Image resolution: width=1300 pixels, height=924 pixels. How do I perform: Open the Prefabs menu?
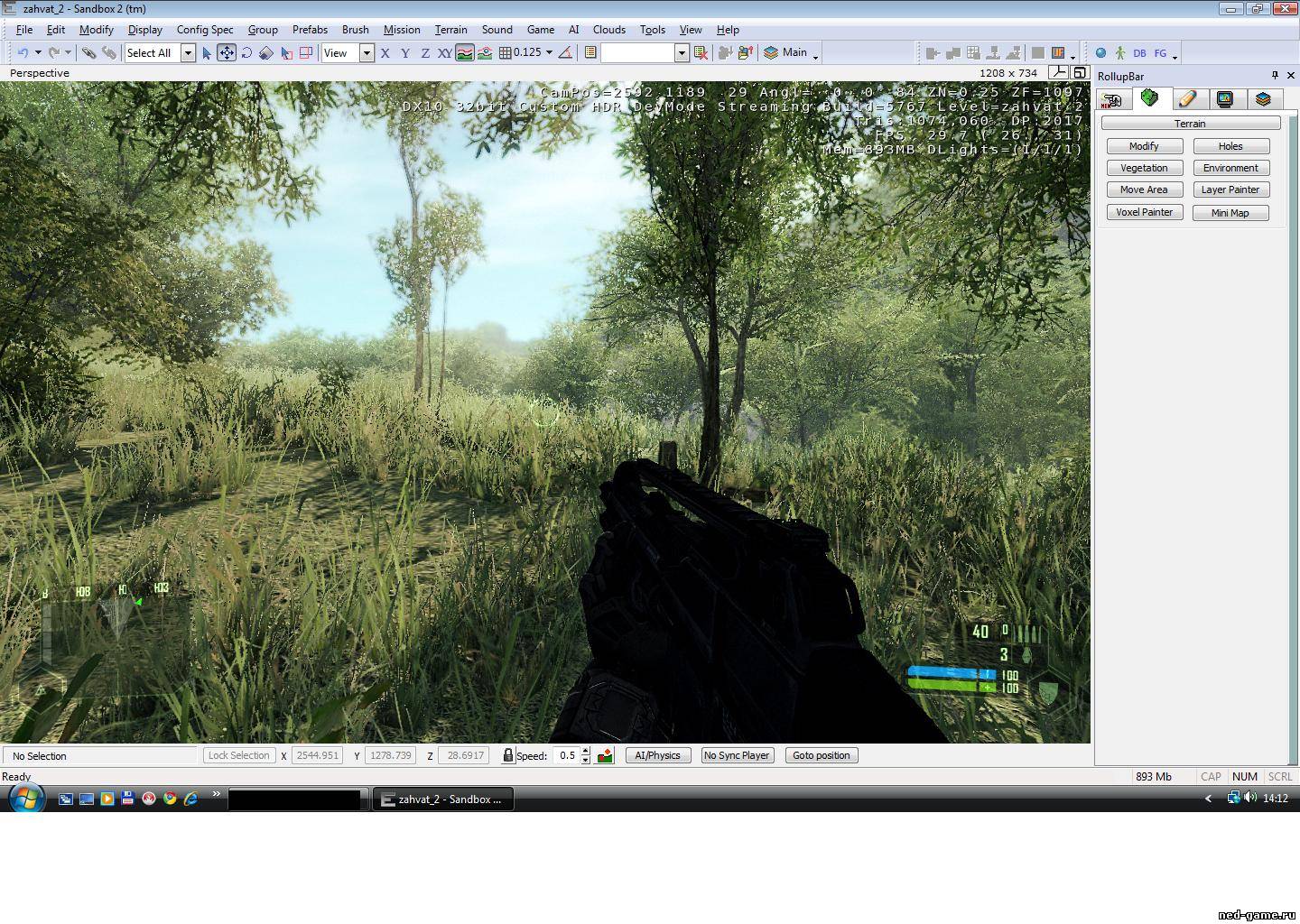310,30
